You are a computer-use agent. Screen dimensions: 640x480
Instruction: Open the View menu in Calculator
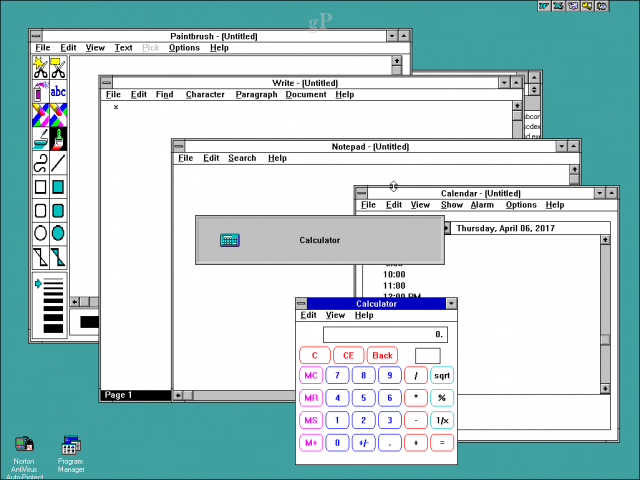click(336, 315)
